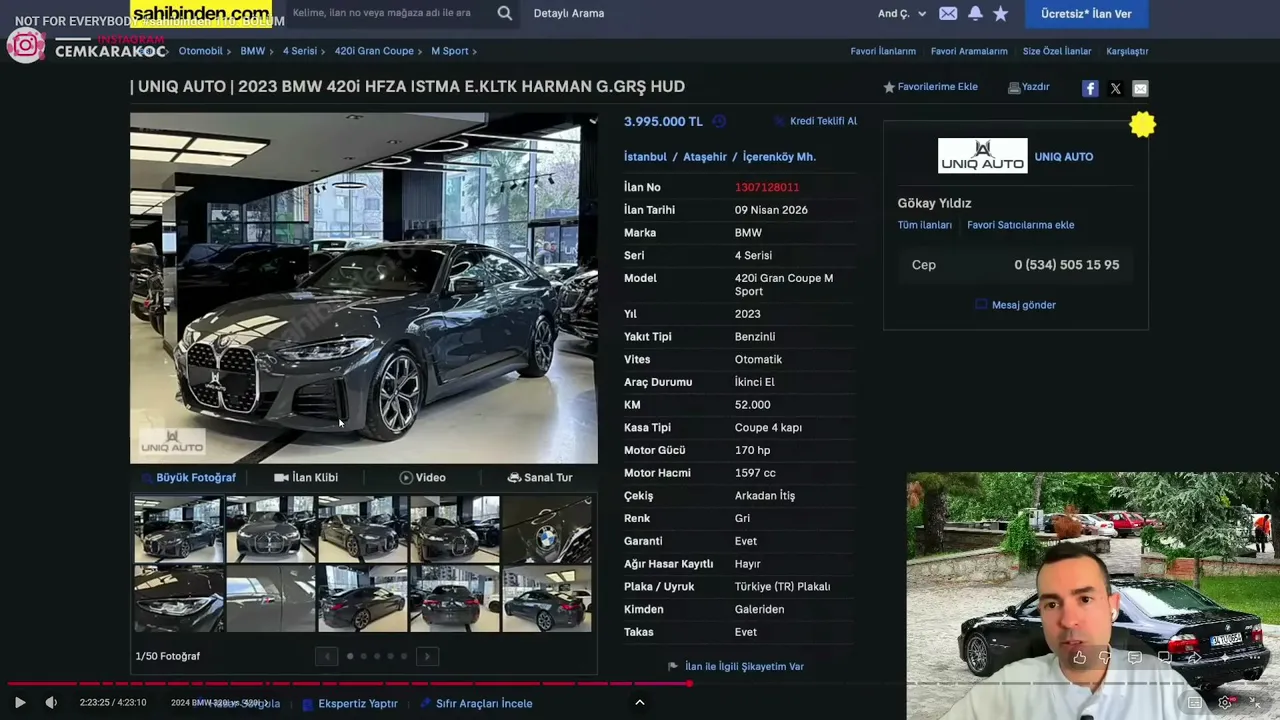Viewport: 1280px width, 720px height.
Task: Go to the M Sport breadcrumb
Action: [449, 51]
